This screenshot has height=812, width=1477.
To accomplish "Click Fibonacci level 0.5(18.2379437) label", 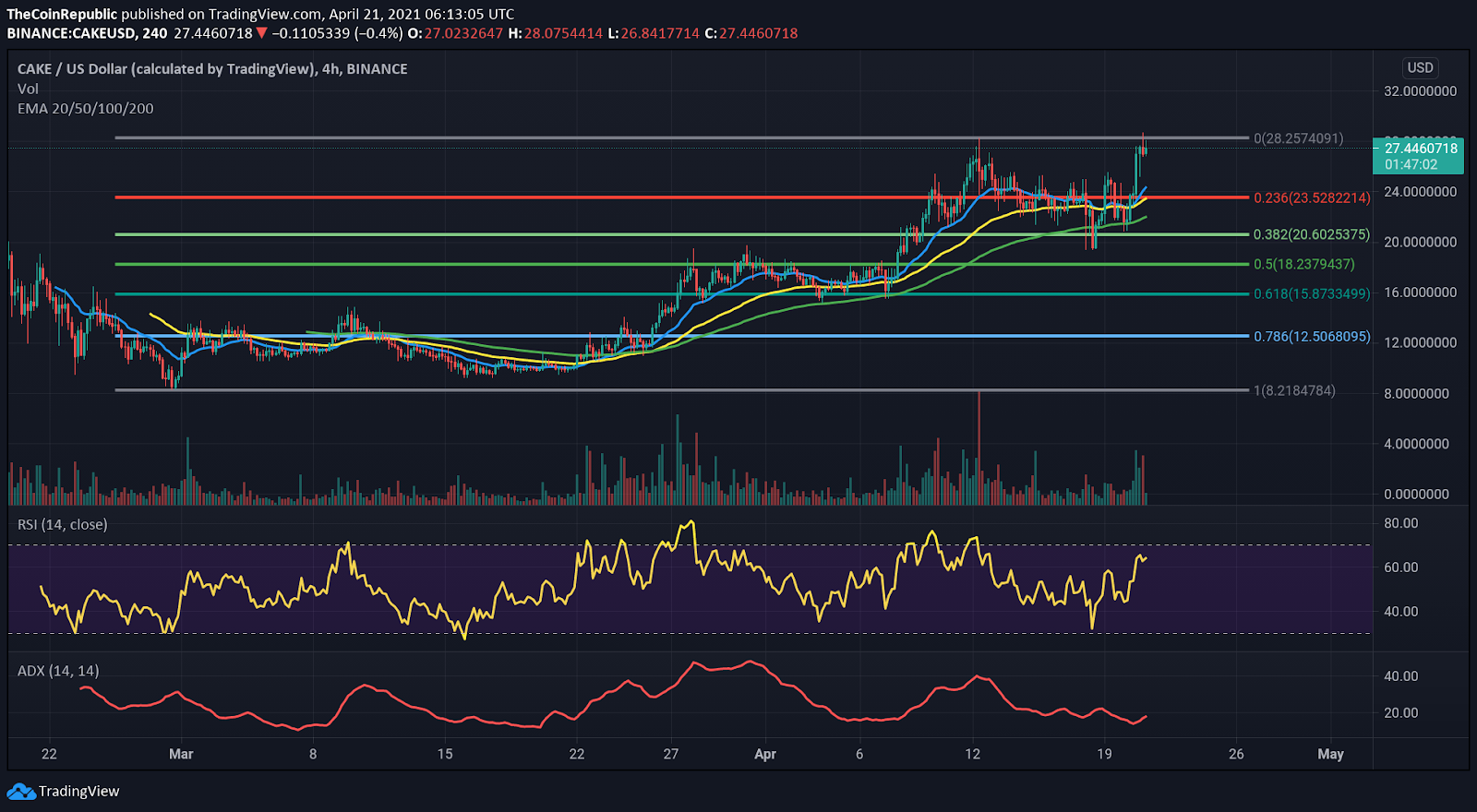I will click(x=1303, y=264).
